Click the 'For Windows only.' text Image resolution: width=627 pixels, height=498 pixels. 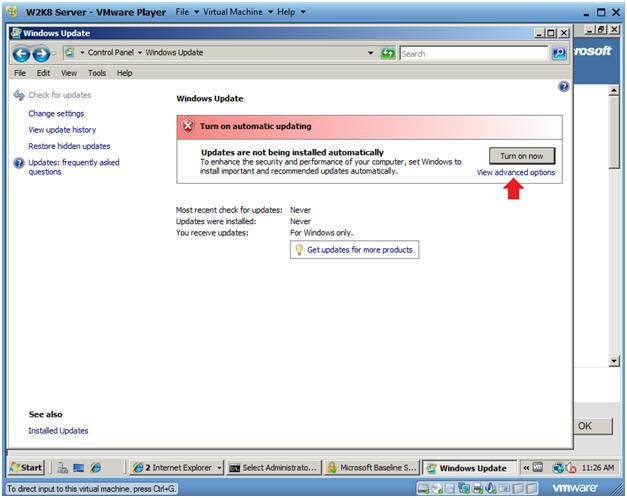point(321,233)
